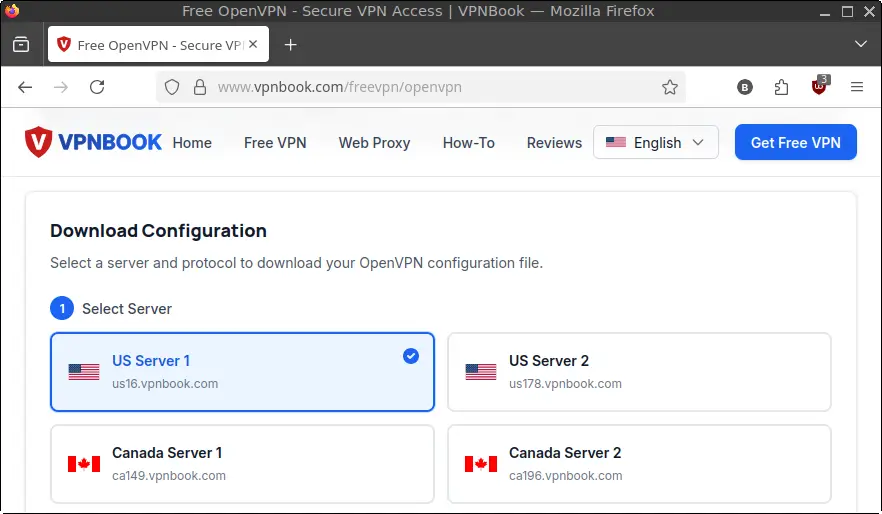Open the Web Proxy nav item

(x=374, y=143)
